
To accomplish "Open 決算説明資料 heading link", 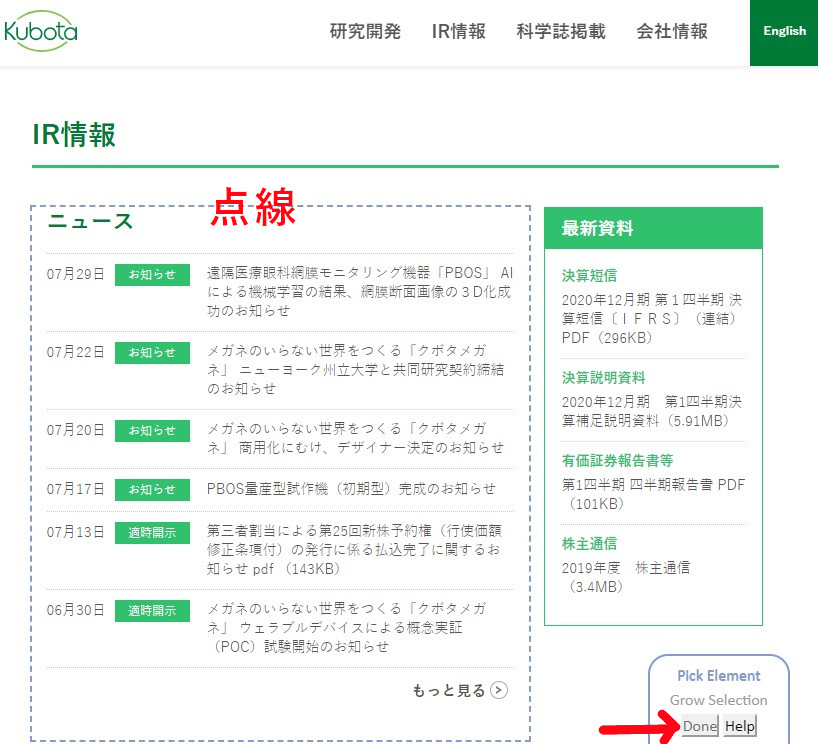I will [x=603, y=377].
